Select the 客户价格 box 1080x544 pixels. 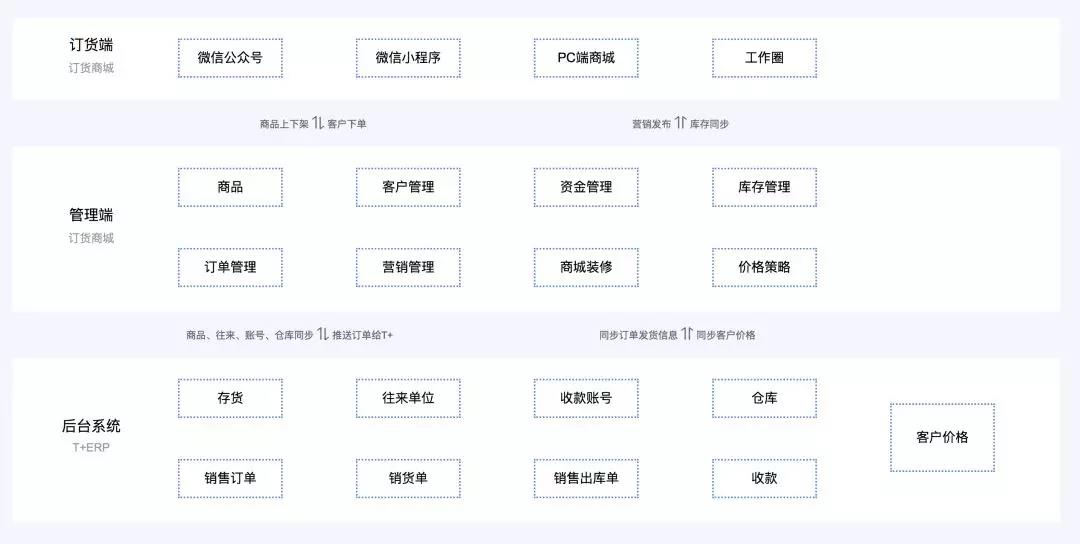coord(942,437)
